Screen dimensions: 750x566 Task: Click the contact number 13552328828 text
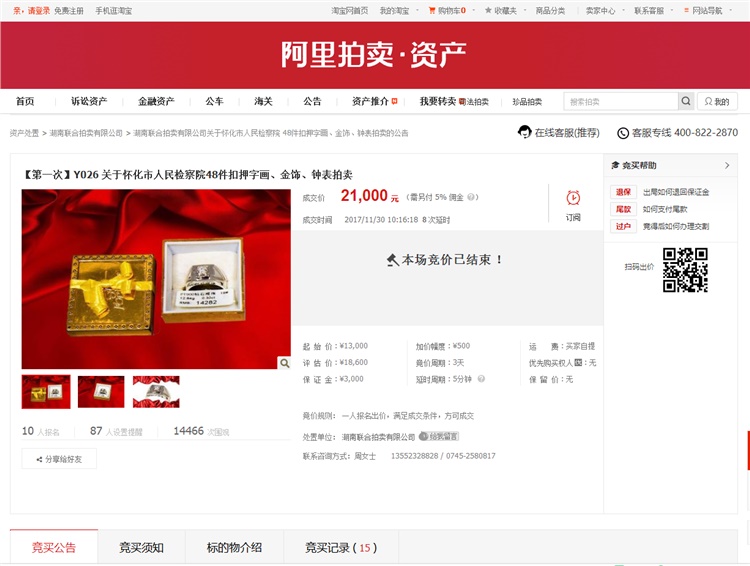click(414, 456)
